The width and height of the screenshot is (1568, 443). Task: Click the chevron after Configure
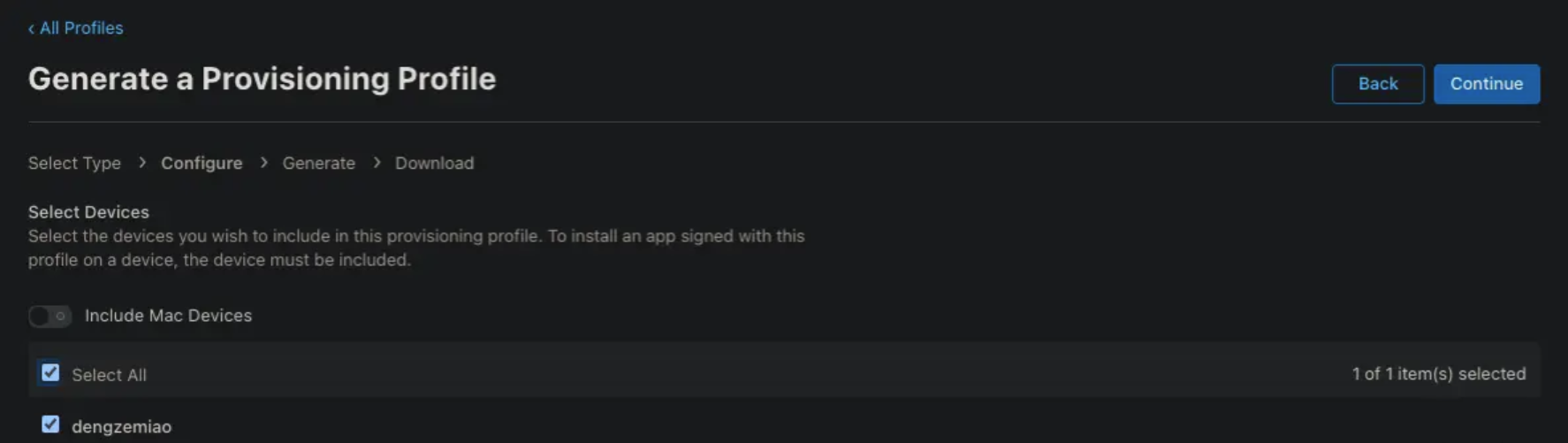pos(263,163)
